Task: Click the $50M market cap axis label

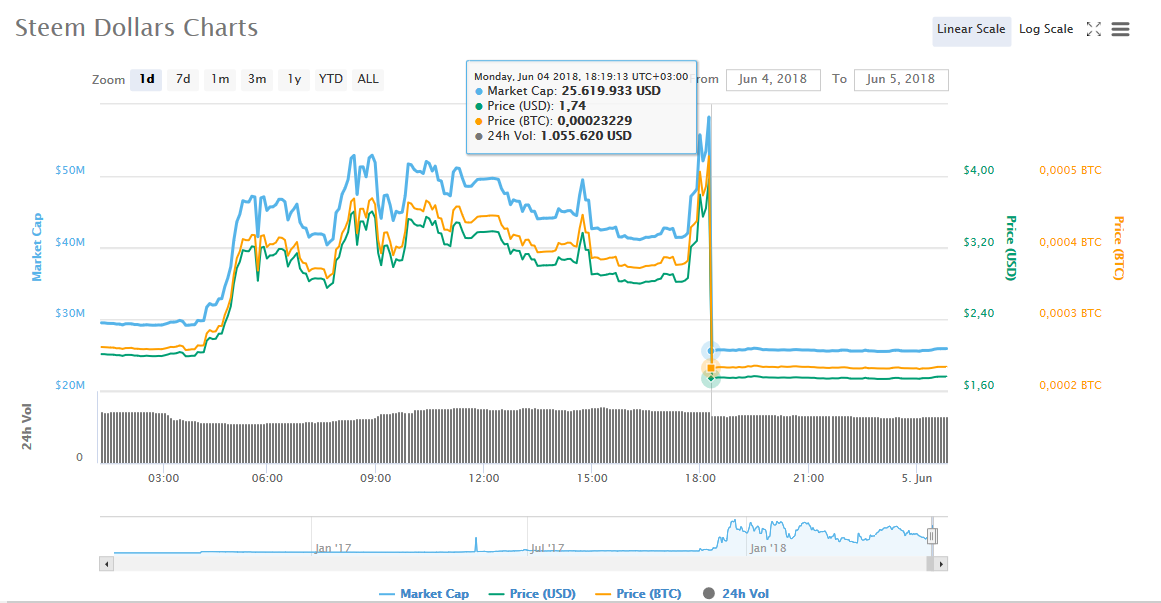Action: click(70, 170)
